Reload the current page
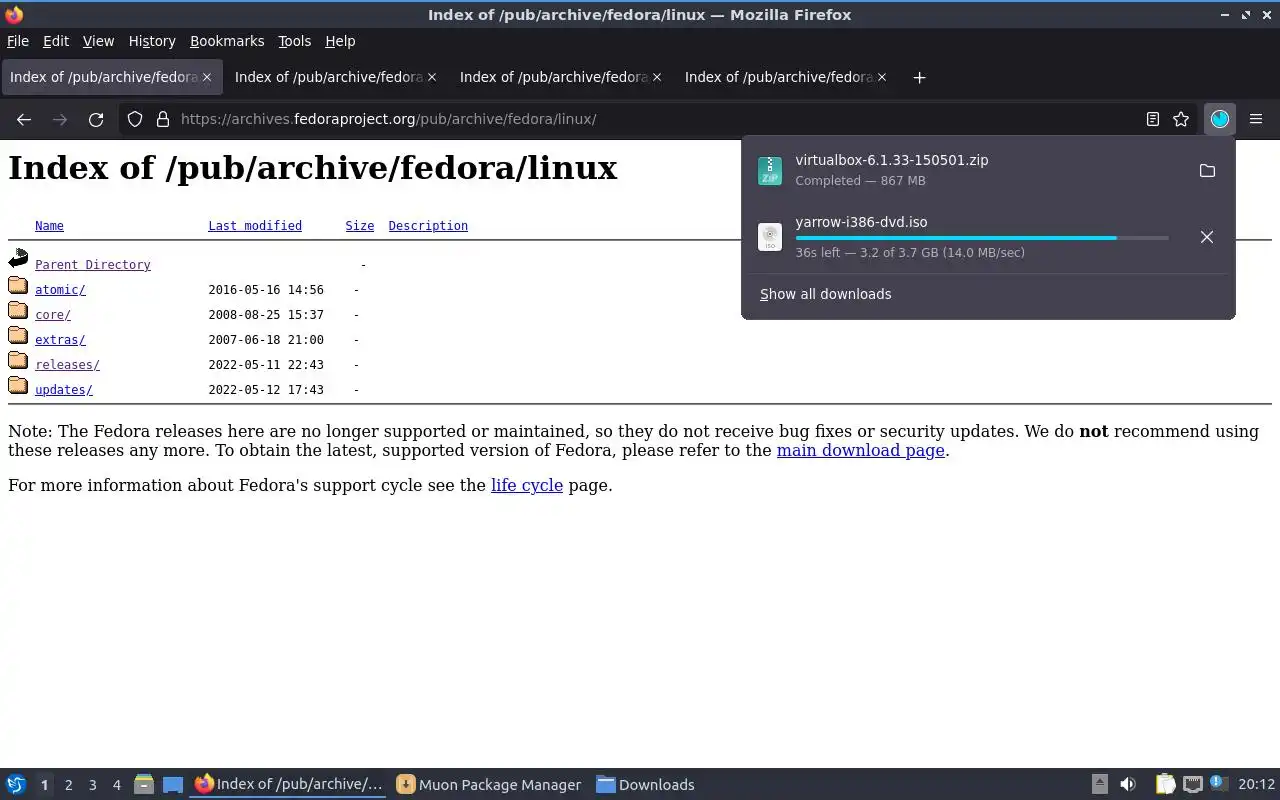The width and height of the screenshot is (1280, 800). pos(96,119)
